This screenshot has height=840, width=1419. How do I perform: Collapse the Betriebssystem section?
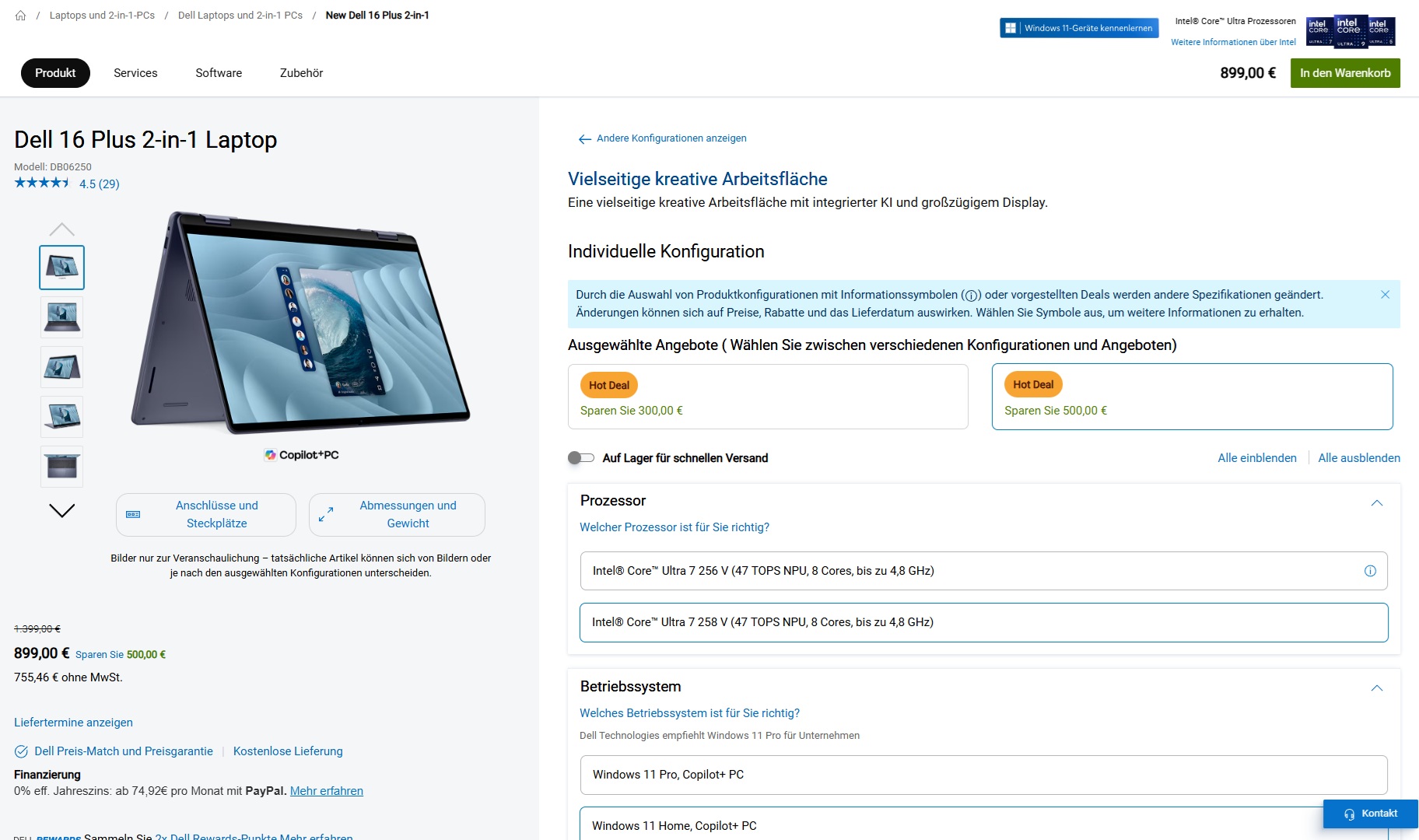(1376, 688)
